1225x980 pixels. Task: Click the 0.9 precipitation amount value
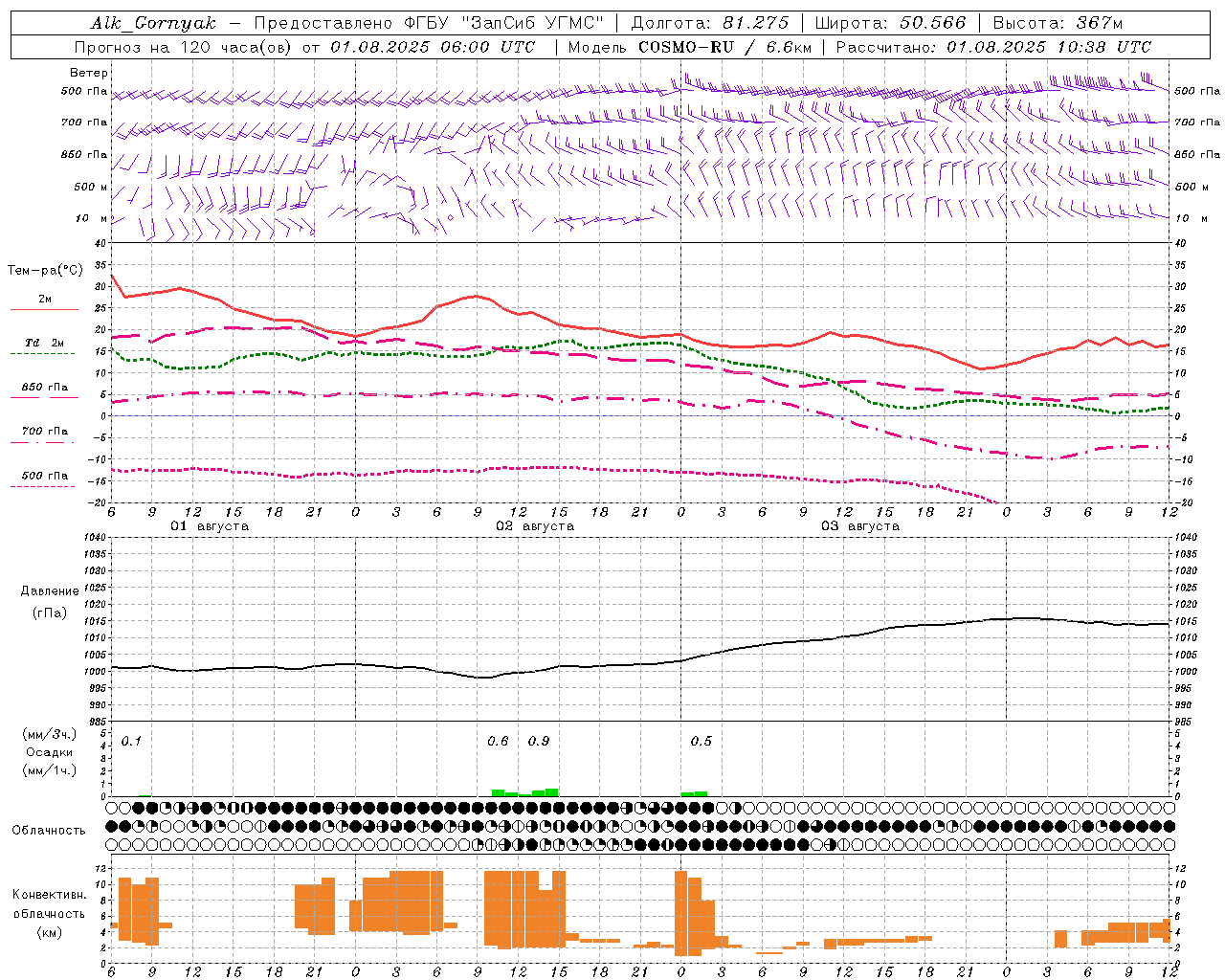point(539,741)
